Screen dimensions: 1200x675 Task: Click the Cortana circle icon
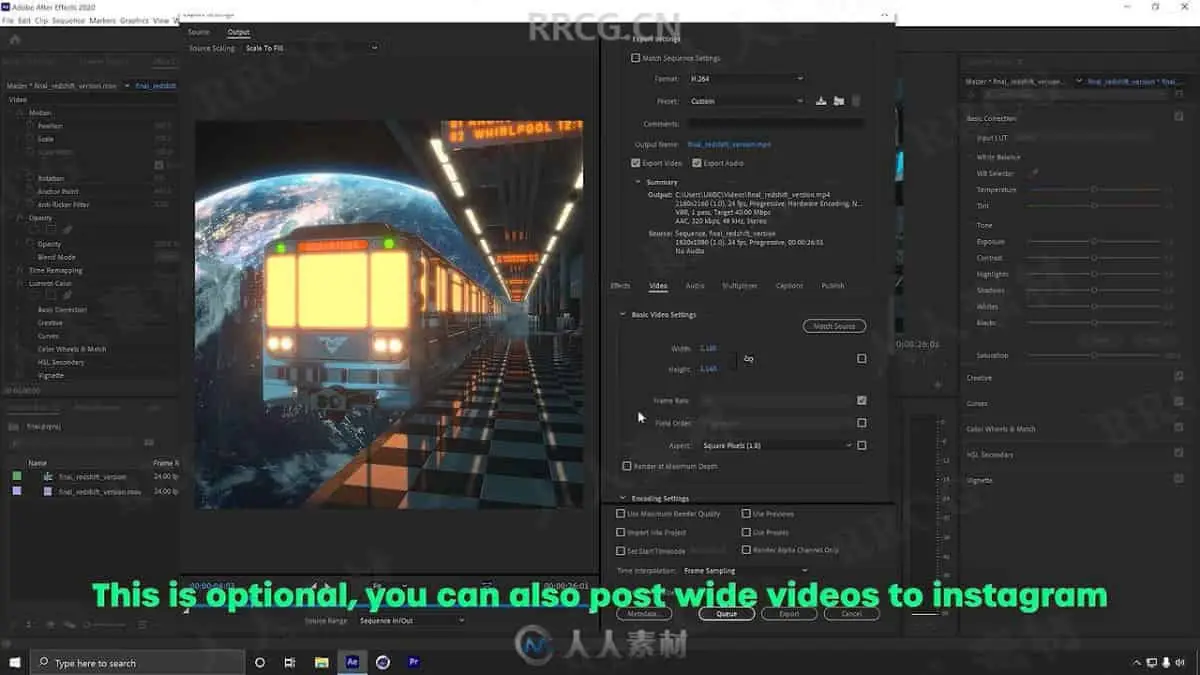point(260,662)
